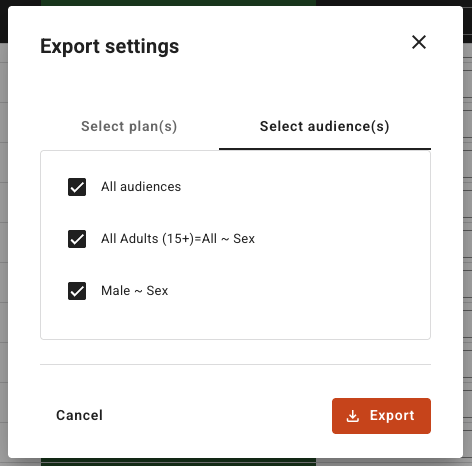The width and height of the screenshot is (472, 466).
Task: Switch to the Select plan(s) tab
Action: (129, 126)
